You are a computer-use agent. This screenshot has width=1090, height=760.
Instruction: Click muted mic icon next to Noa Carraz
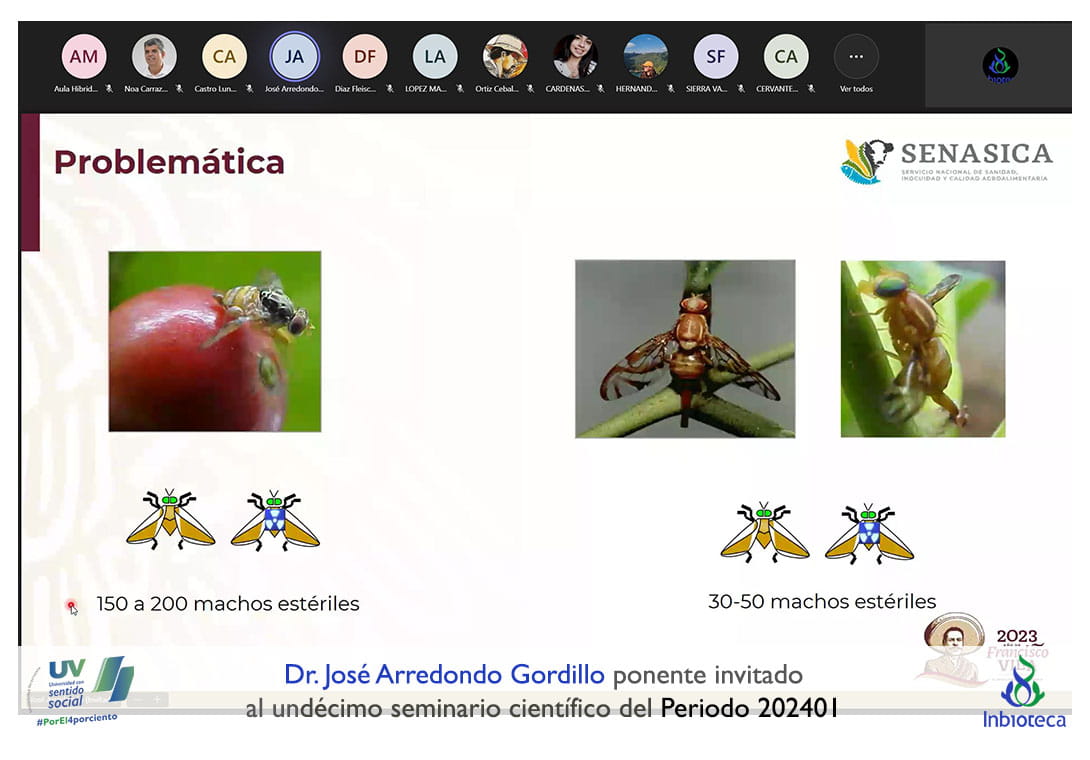pos(179,89)
